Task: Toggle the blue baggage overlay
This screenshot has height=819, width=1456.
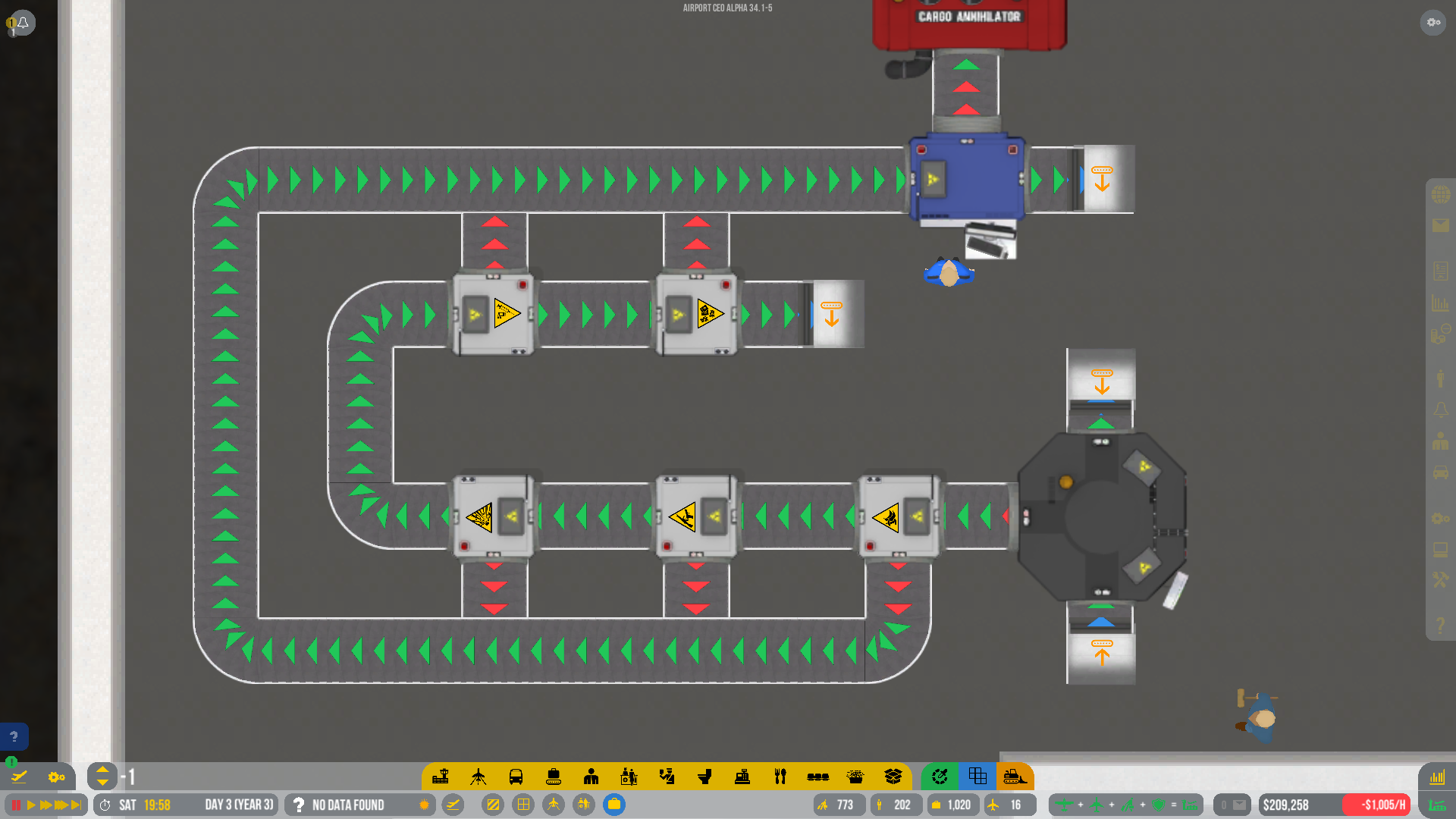Action: click(614, 805)
